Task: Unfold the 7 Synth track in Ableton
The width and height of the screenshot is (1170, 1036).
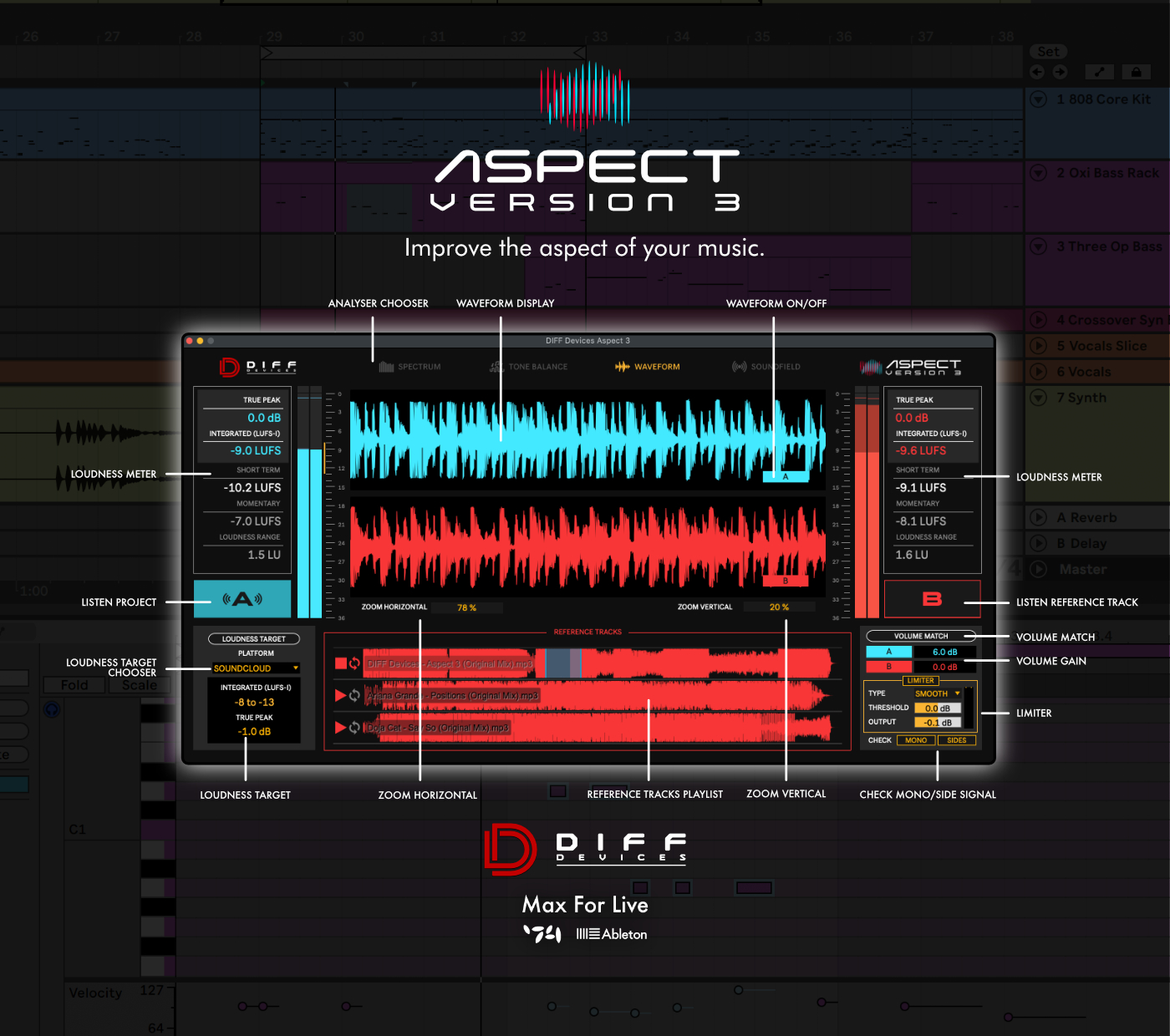Action: pos(1039,398)
